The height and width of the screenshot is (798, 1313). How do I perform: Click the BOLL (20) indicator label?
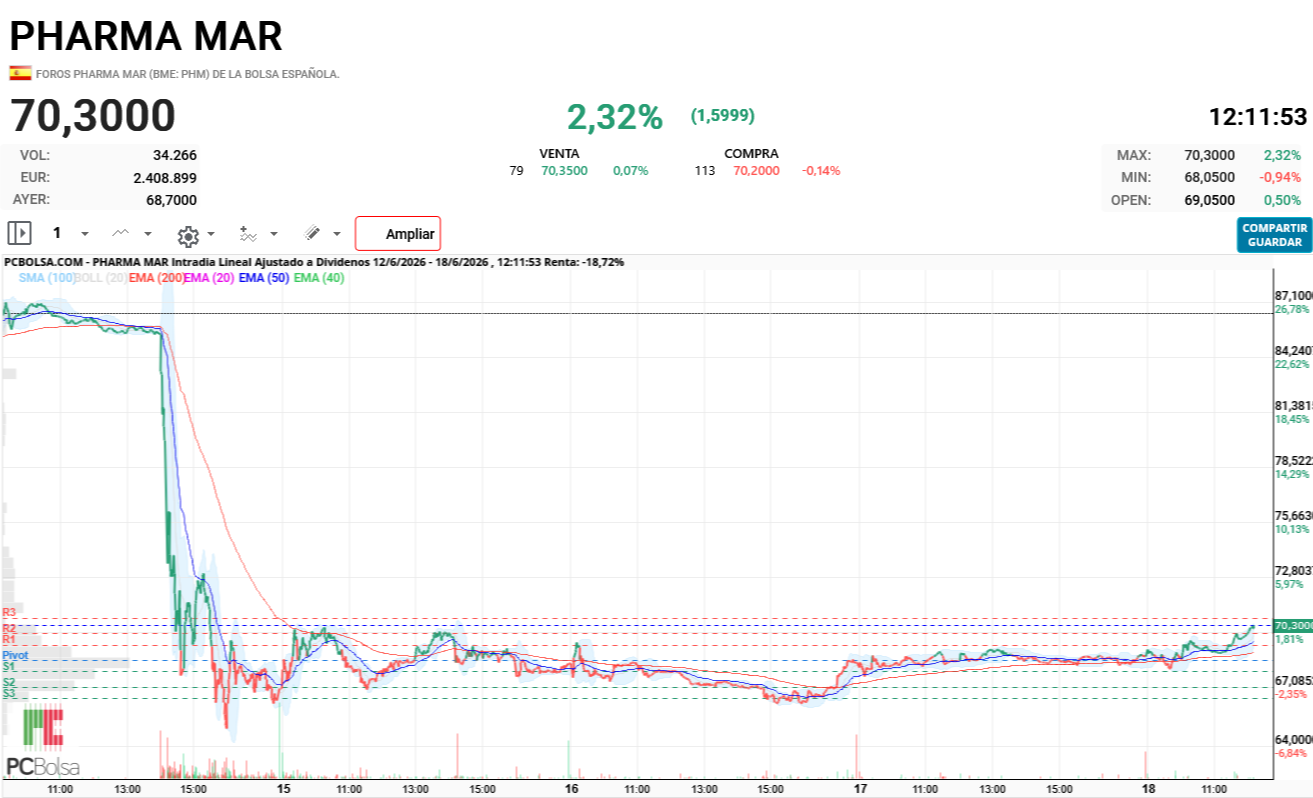click(102, 278)
